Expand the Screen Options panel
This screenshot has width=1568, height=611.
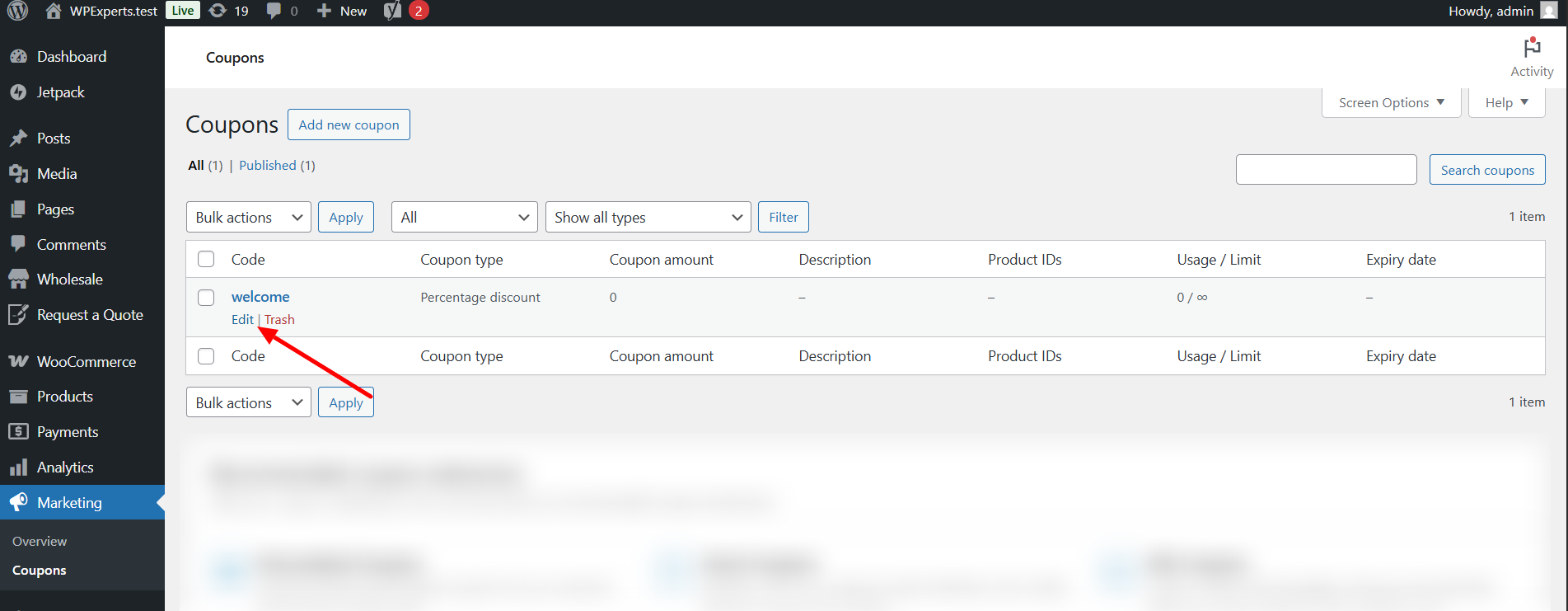click(x=1391, y=103)
